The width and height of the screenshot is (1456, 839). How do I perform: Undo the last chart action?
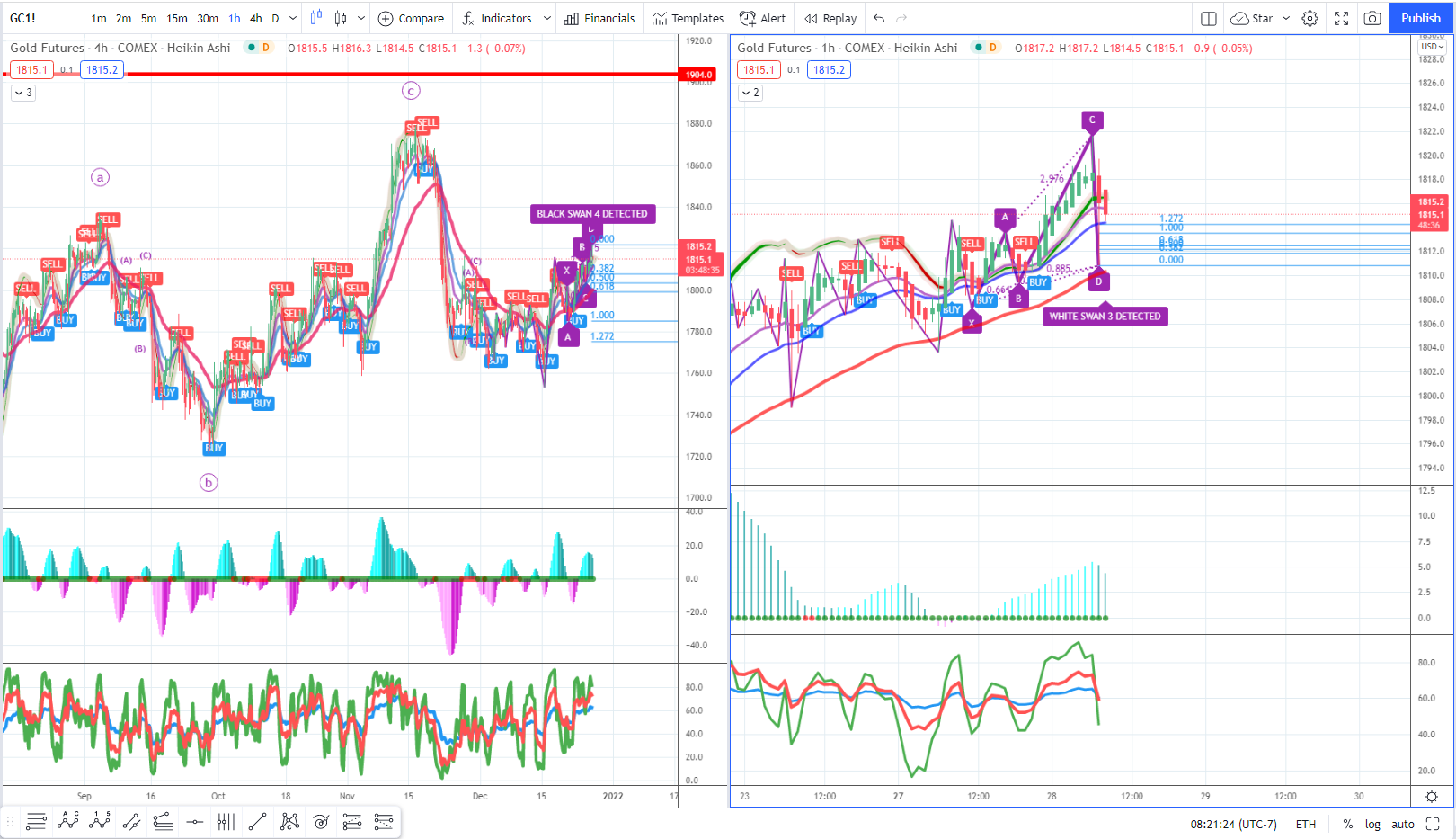click(x=879, y=18)
